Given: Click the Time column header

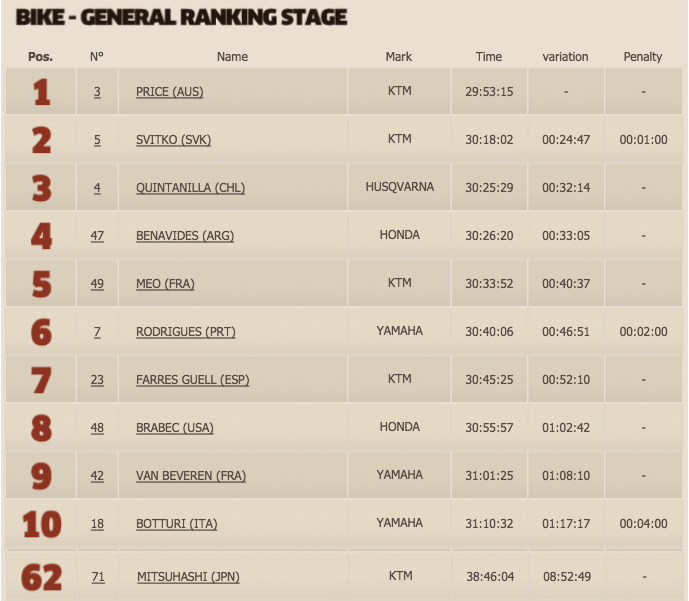Looking at the screenshot, I should click(489, 57).
